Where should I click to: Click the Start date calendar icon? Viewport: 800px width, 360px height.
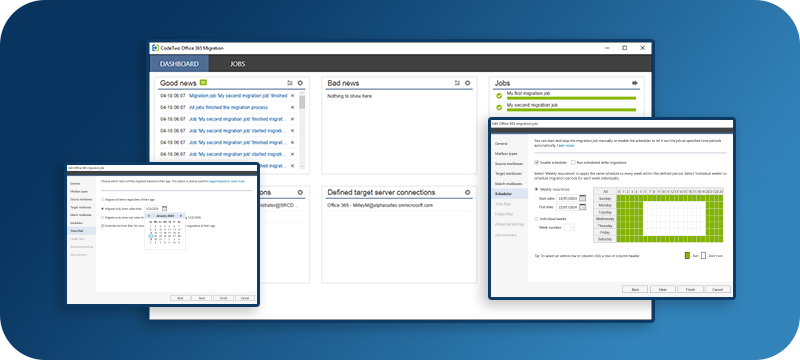[583, 198]
